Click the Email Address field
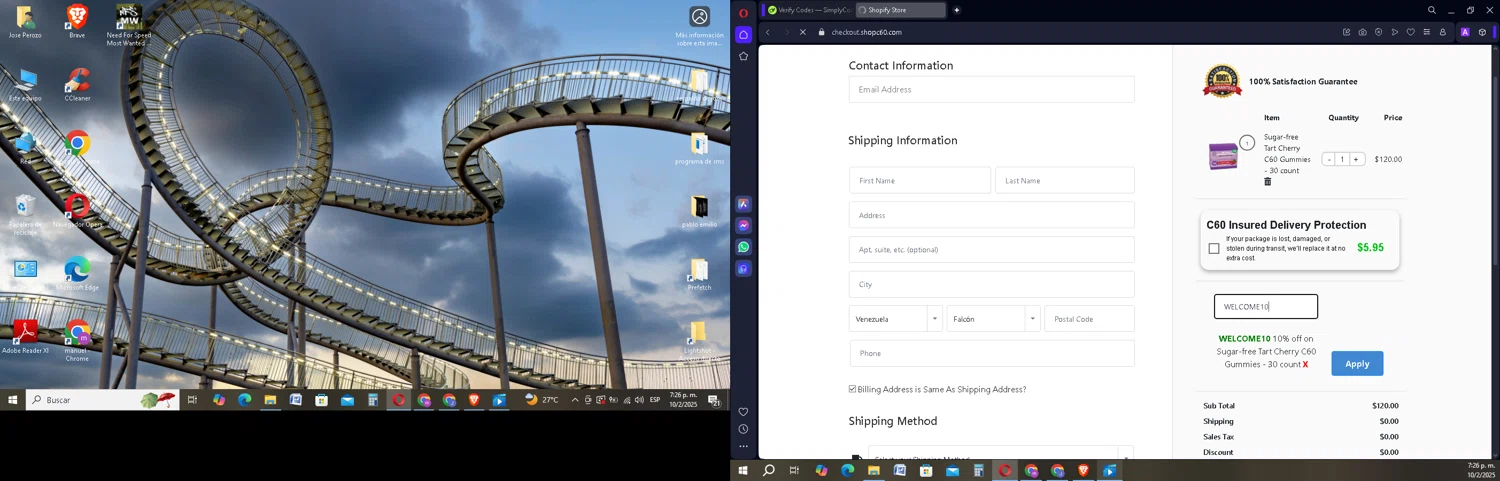 click(x=992, y=89)
